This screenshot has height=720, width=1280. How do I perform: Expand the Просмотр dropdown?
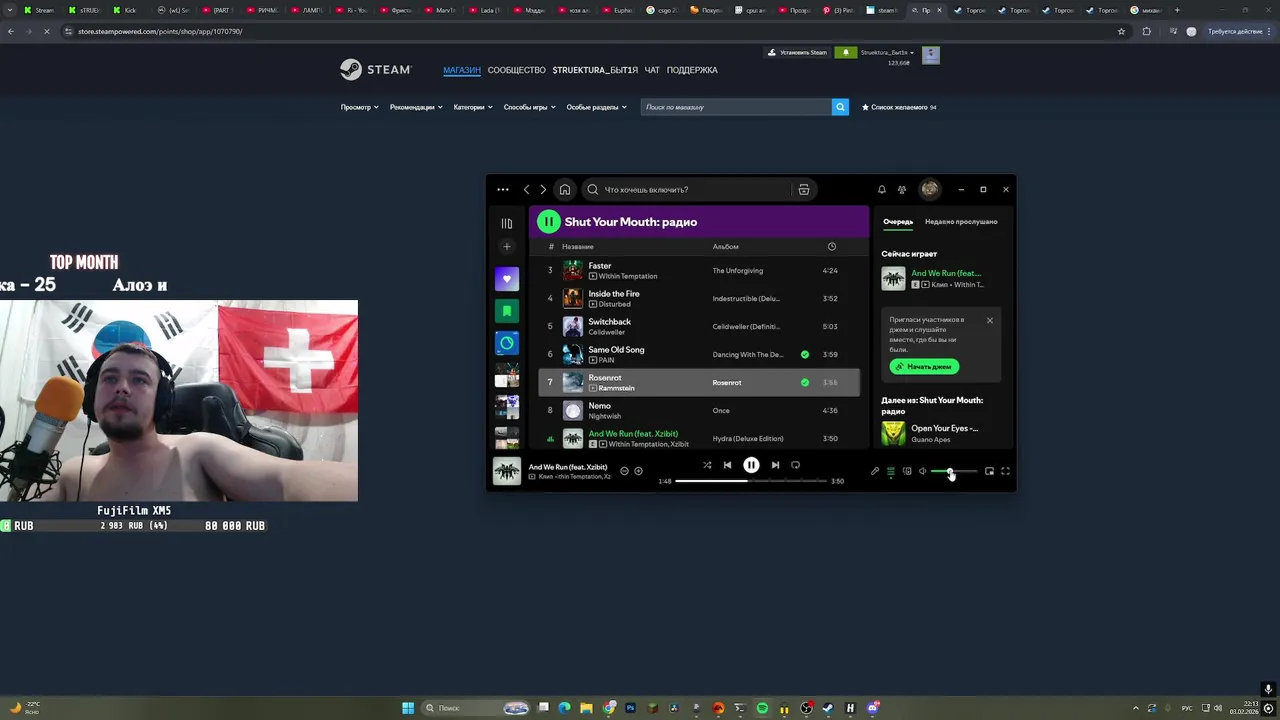tap(359, 107)
